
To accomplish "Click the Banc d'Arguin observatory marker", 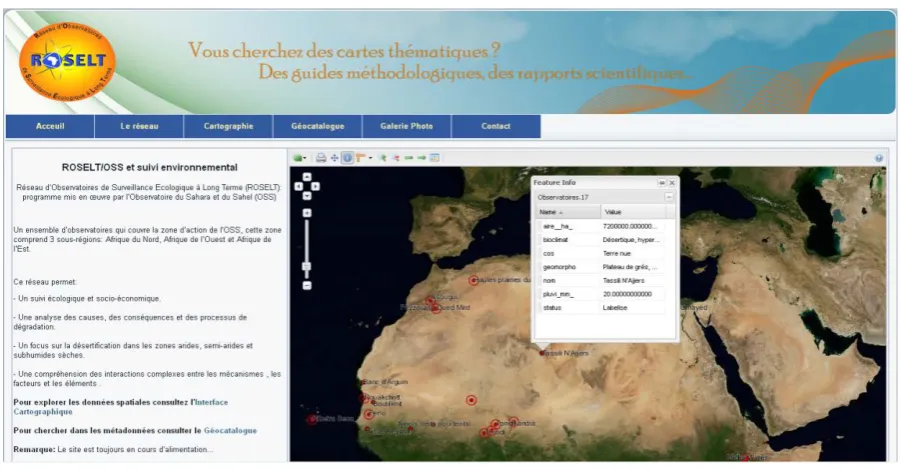I will [363, 382].
